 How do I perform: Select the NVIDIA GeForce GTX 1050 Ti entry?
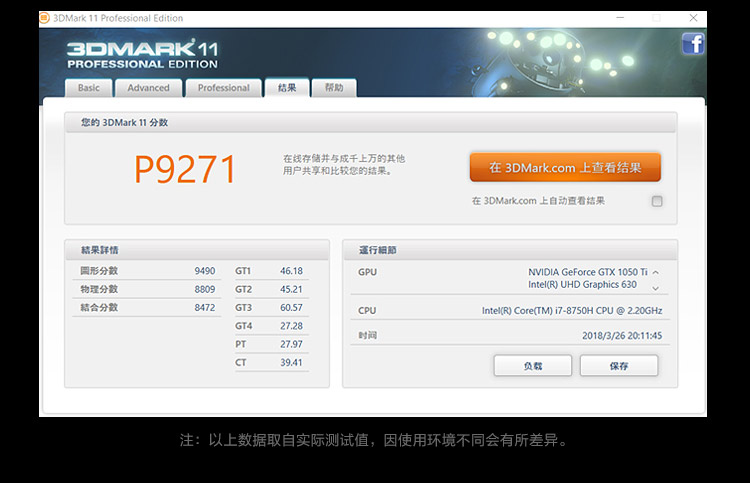587,272
